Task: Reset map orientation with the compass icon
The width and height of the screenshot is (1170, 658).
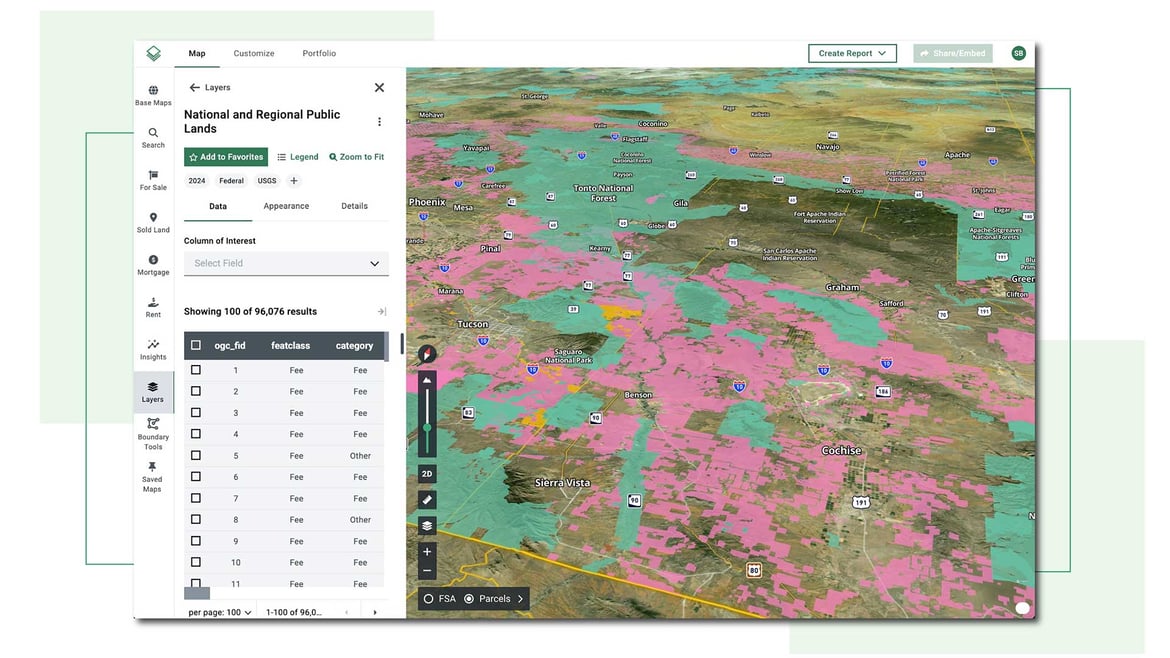Action: [x=426, y=353]
